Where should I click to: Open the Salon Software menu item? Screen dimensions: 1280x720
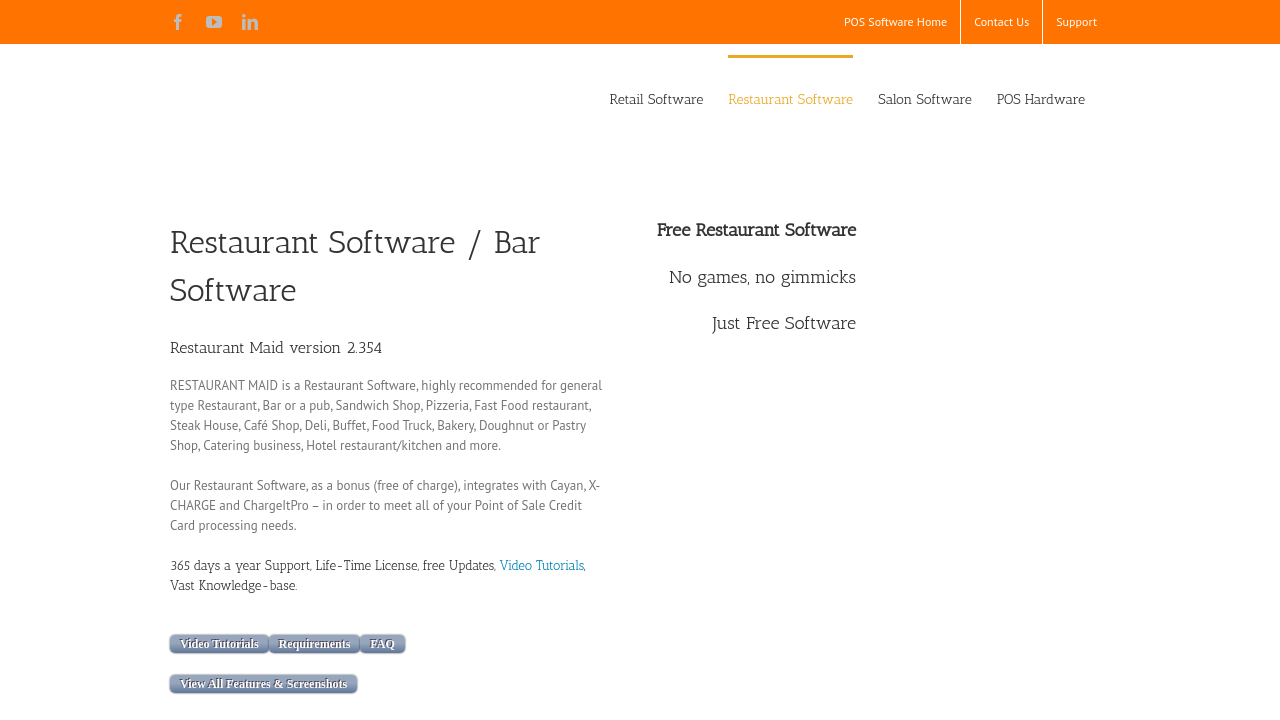pyautogui.click(x=924, y=99)
